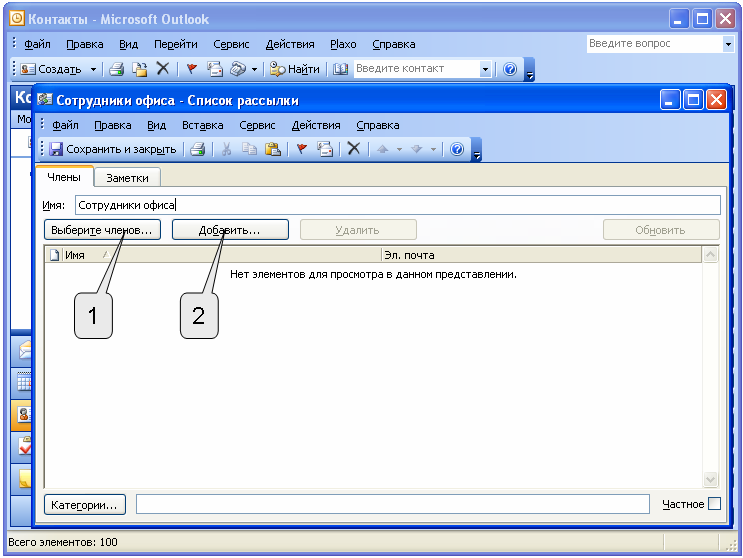Image resolution: width=743 pixels, height=558 pixels.
Task: Open 'Сервис' menu in Outlook main window
Action: coord(231,45)
